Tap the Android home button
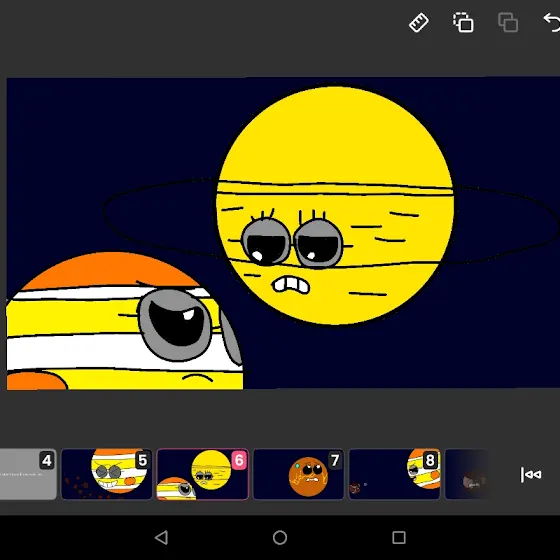Viewport: 560px width, 560px height. click(x=280, y=538)
